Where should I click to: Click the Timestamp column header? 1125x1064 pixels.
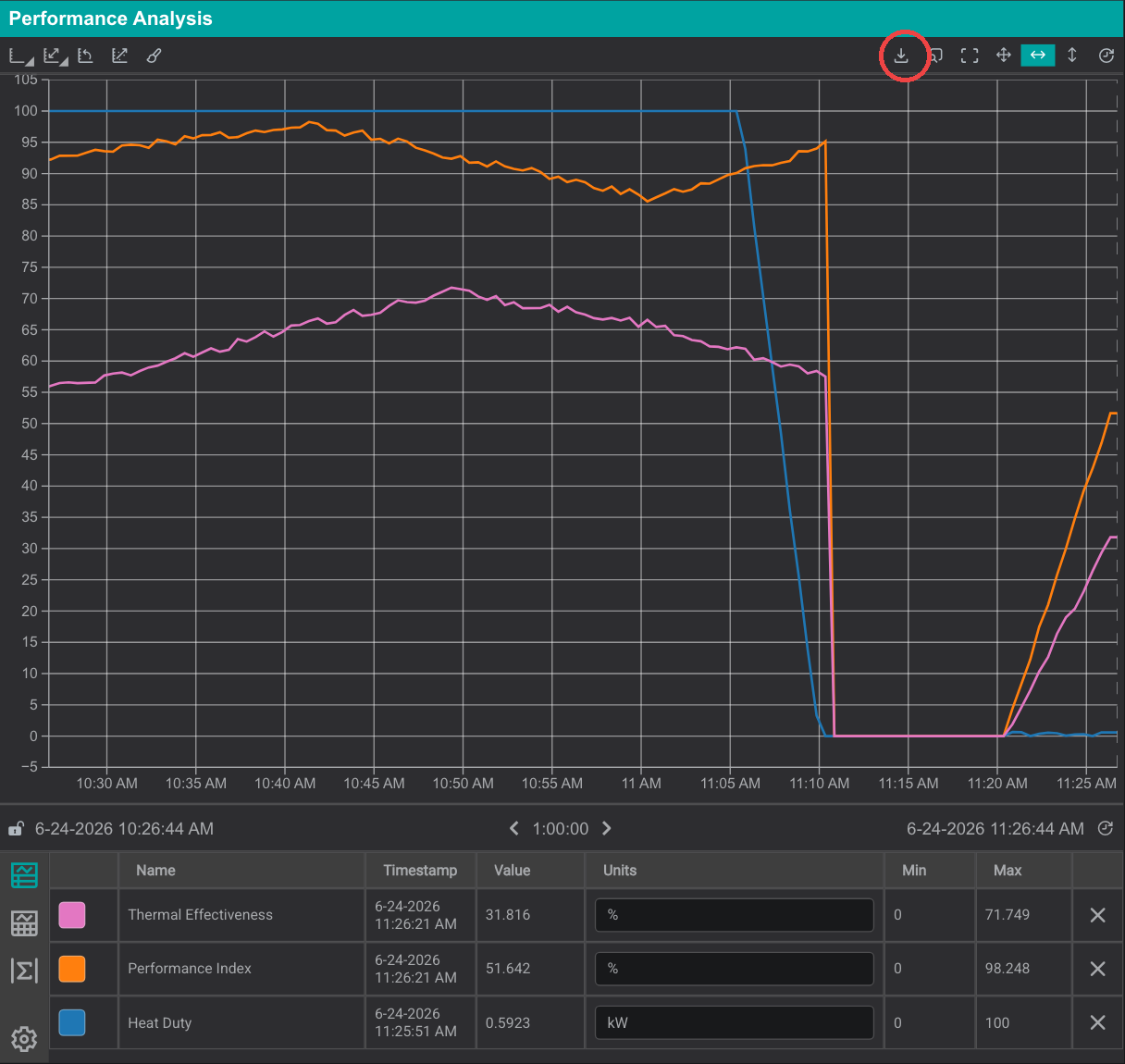point(420,871)
